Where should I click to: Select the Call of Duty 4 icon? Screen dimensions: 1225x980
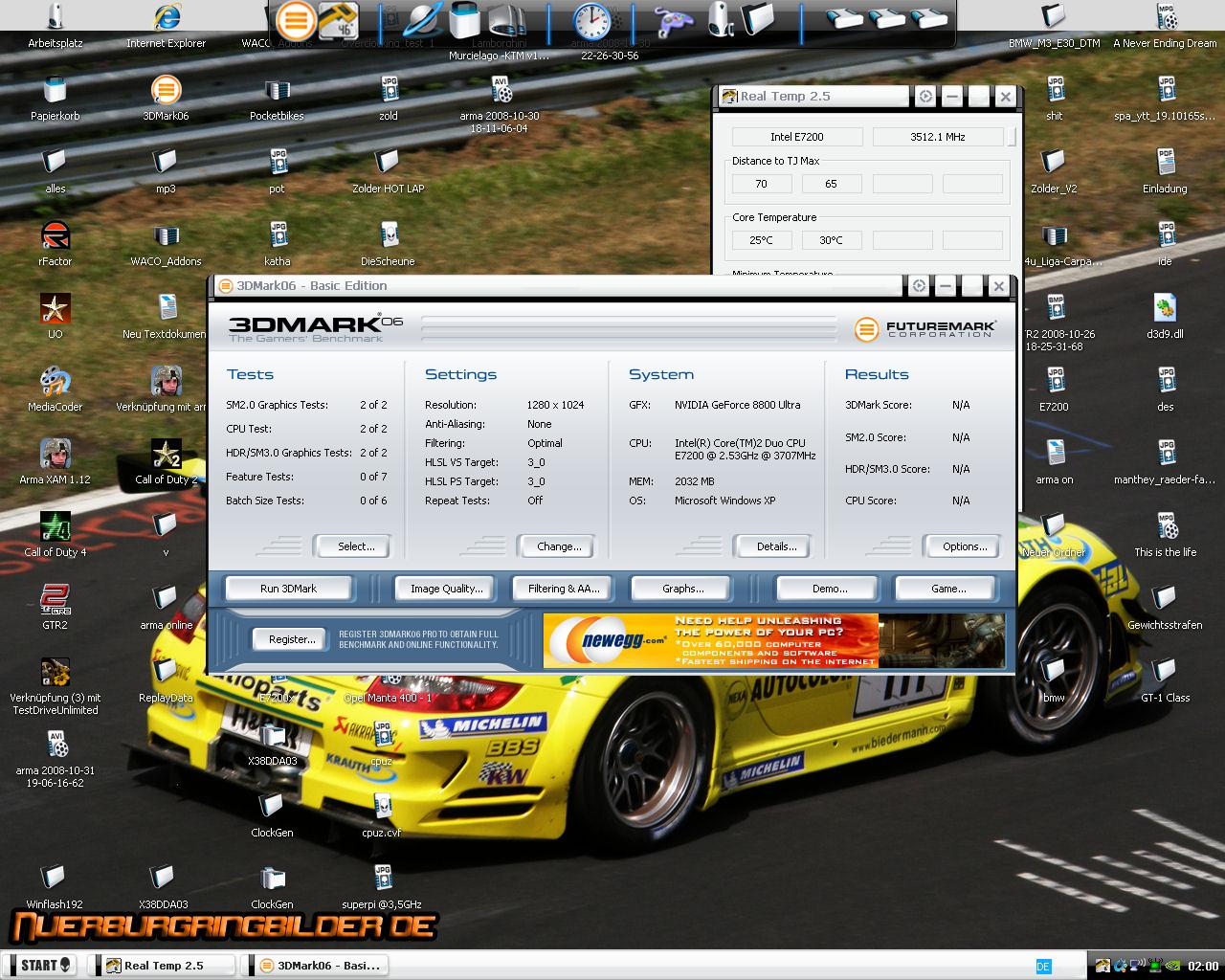[x=56, y=535]
